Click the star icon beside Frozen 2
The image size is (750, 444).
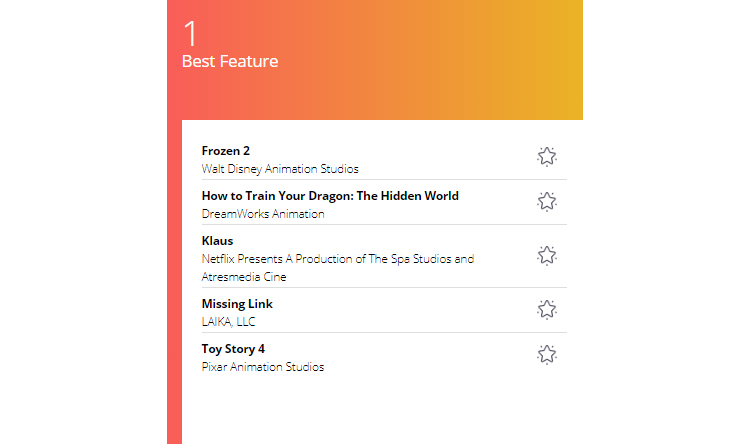coord(546,156)
